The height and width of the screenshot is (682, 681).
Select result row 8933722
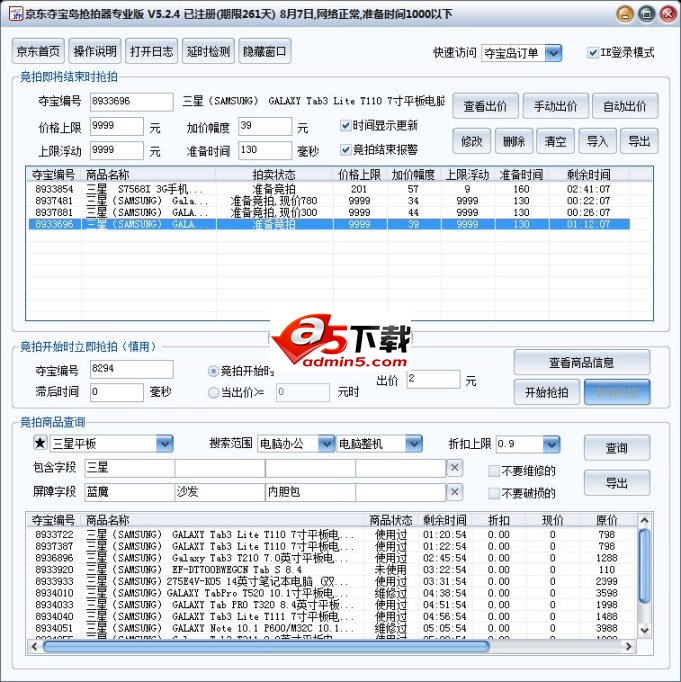pos(332,535)
